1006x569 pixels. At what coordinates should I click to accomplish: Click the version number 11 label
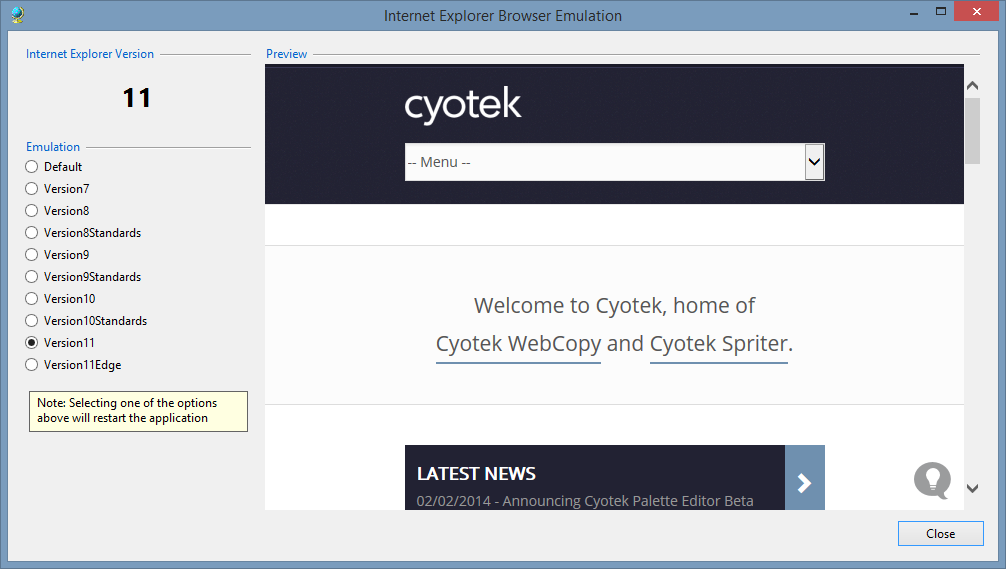point(137,98)
